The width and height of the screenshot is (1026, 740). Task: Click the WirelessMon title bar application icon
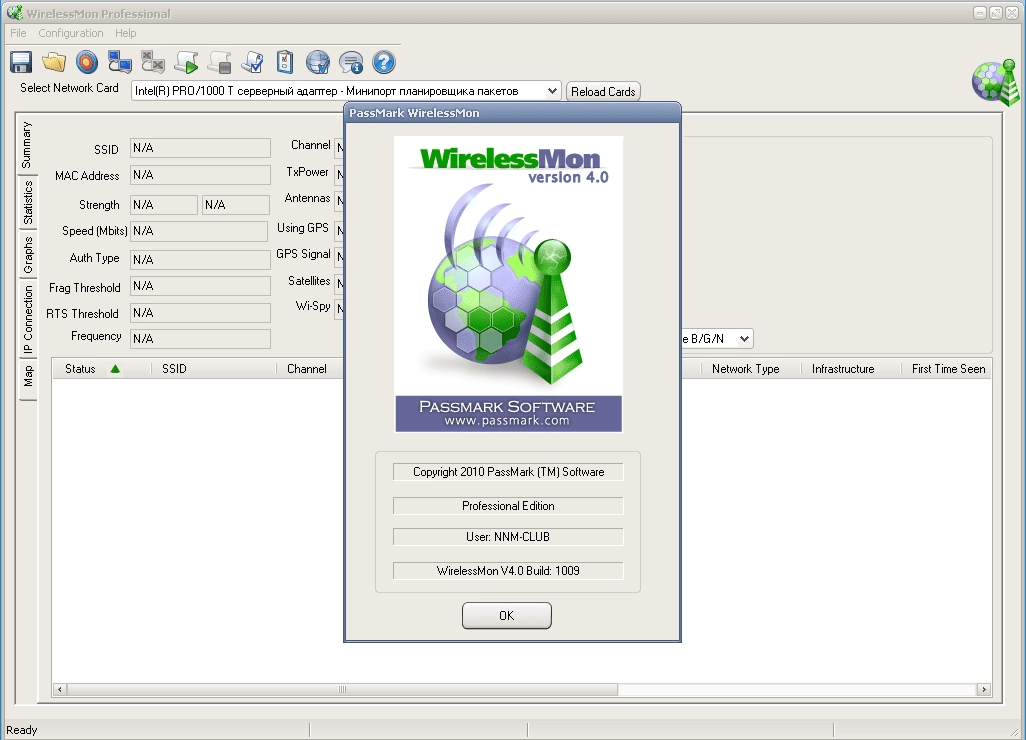14,12
